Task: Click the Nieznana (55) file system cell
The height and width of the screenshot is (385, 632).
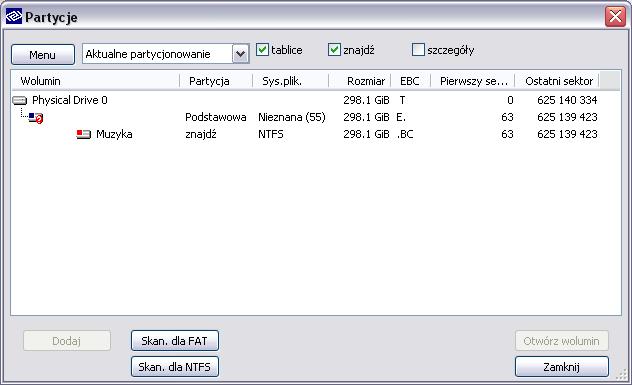Action: (292, 117)
